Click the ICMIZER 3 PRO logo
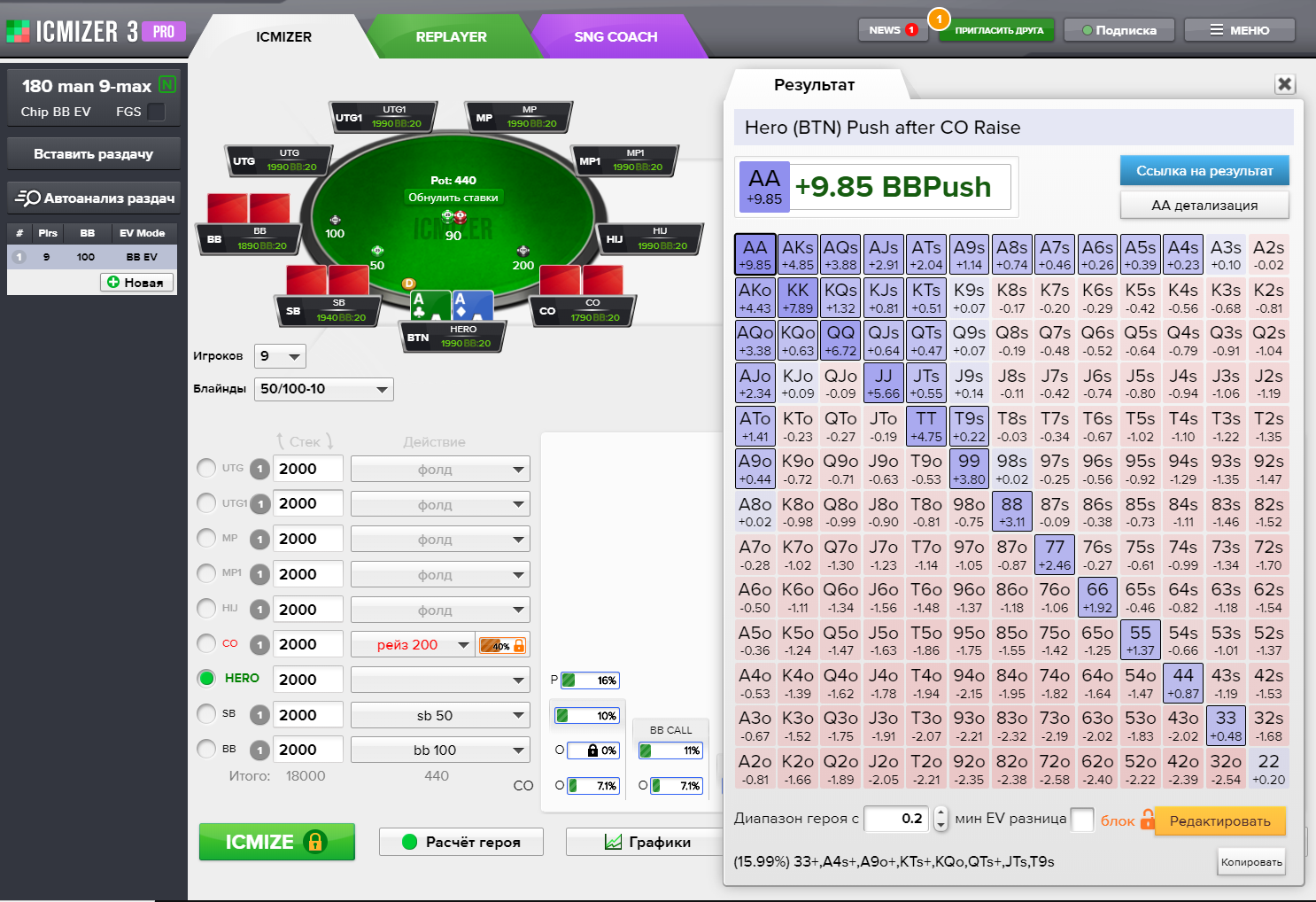This screenshot has width=1316, height=902. (96, 32)
